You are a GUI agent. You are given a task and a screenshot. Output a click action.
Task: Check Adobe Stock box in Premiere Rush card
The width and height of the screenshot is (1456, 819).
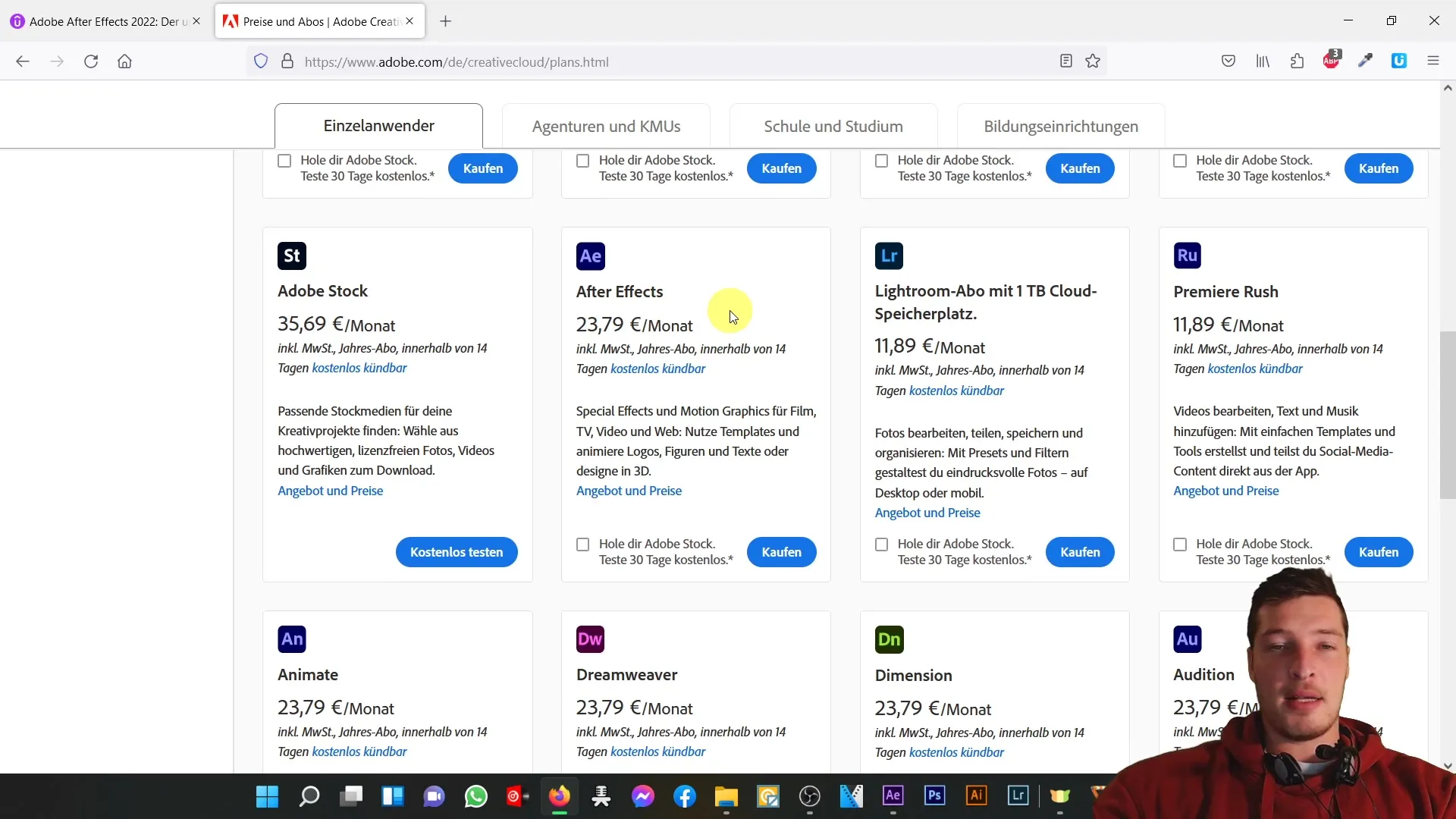[1180, 544]
